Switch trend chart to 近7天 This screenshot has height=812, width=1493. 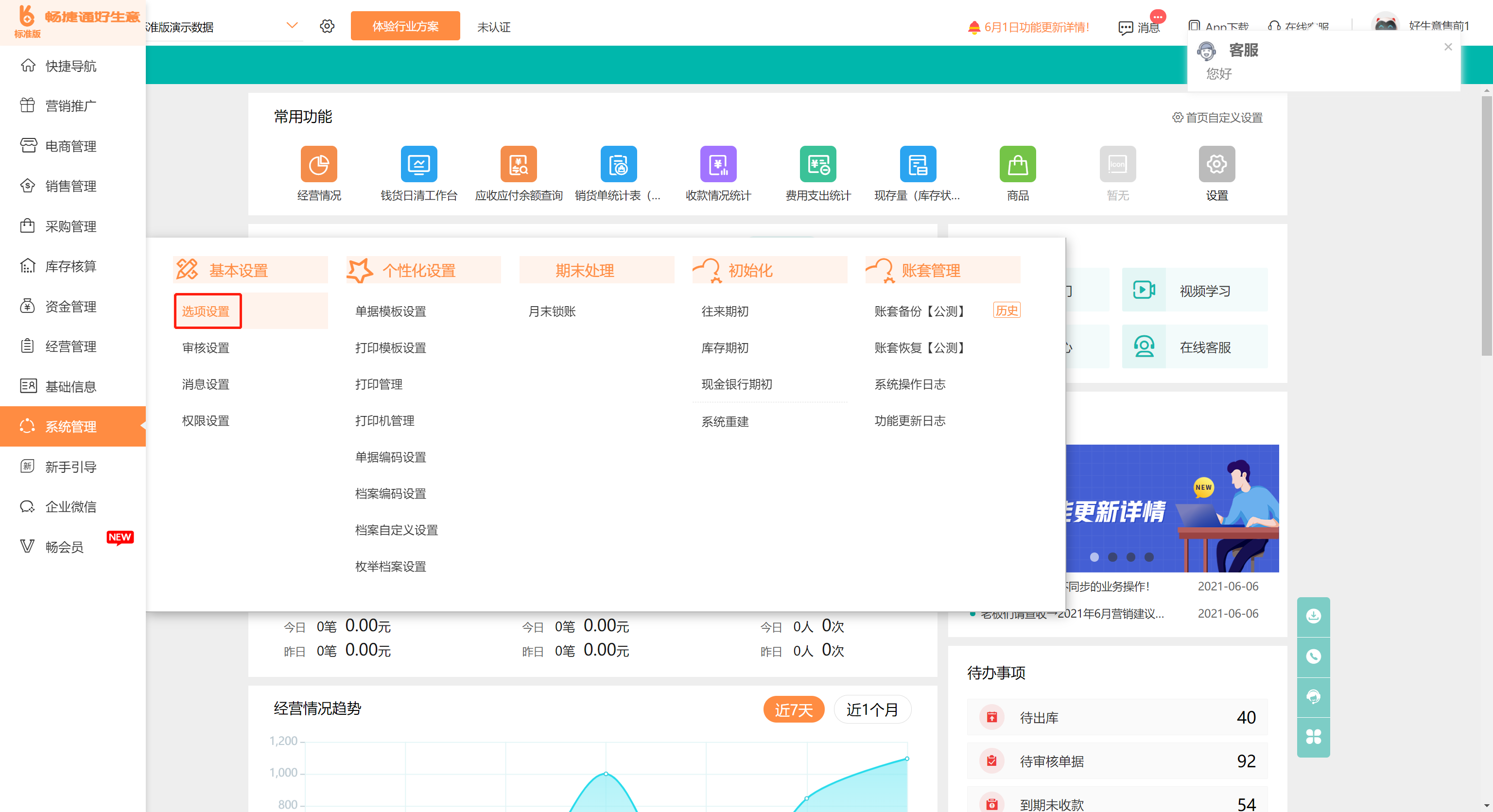click(794, 710)
